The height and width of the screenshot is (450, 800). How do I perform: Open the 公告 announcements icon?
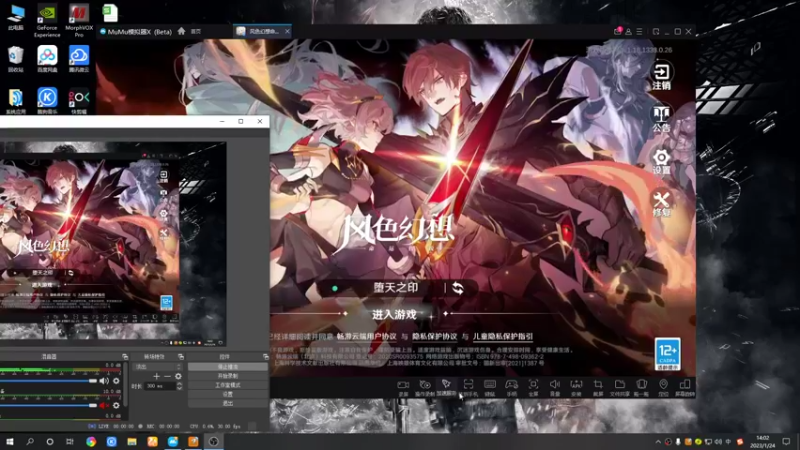point(661,119)
